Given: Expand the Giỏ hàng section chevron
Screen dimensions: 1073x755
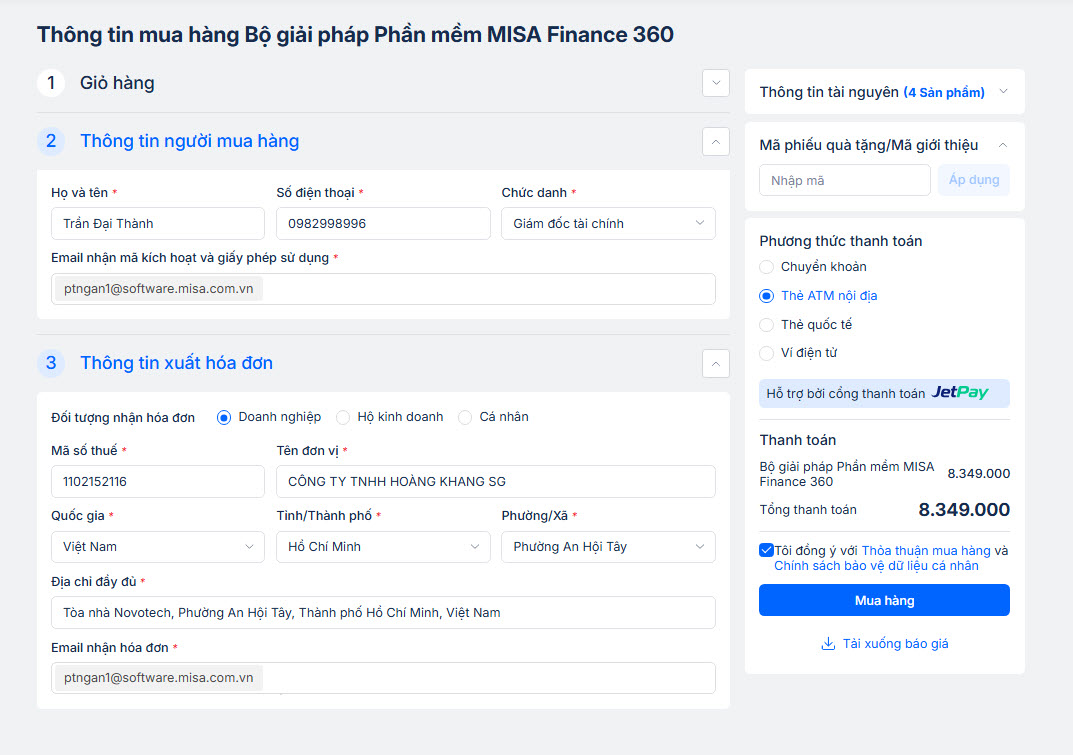Looking at the screenshot, I should (x=715, y=83).
